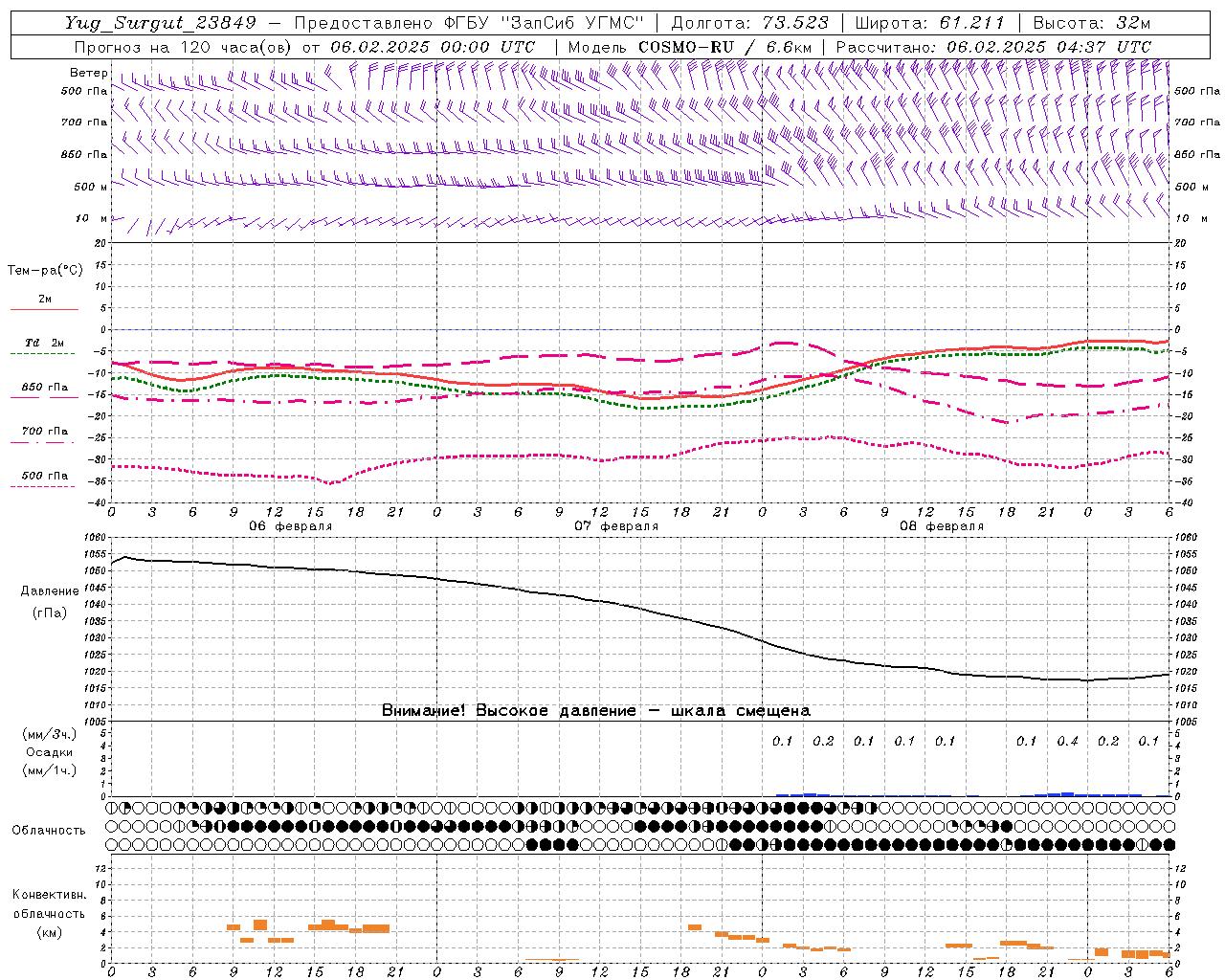Viewport: 1225px width, 980px height.
Task: Click the '06 февраля' date label
Action: [291, 526]
